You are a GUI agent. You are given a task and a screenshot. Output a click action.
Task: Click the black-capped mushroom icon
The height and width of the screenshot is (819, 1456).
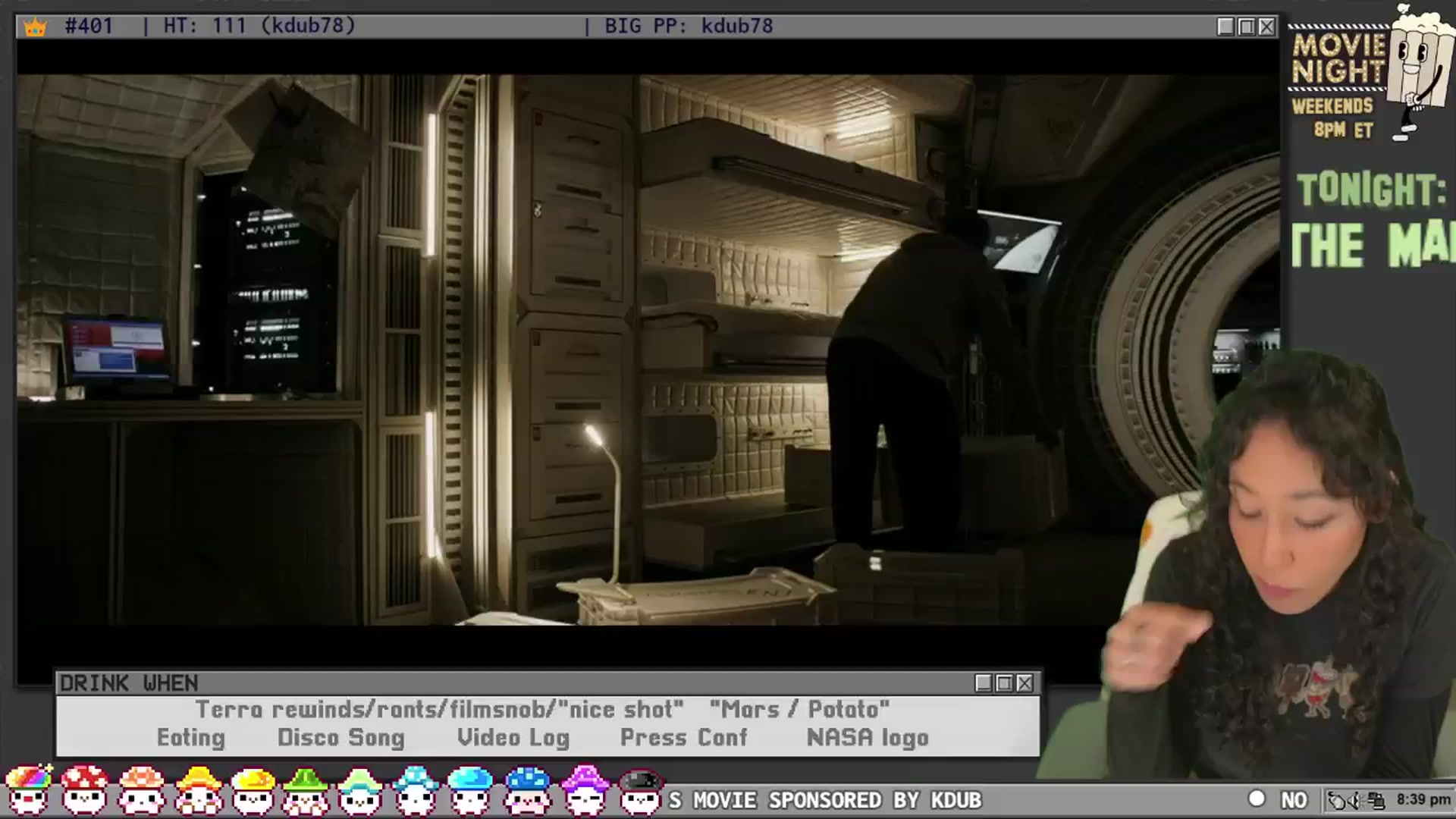point(641,790)
